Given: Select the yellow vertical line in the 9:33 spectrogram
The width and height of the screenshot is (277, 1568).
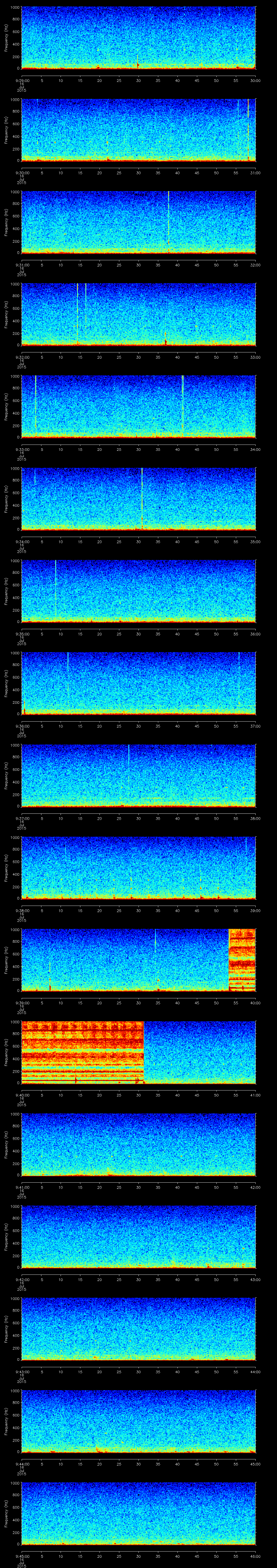Looking at the screenshot, I should point(36,403).
